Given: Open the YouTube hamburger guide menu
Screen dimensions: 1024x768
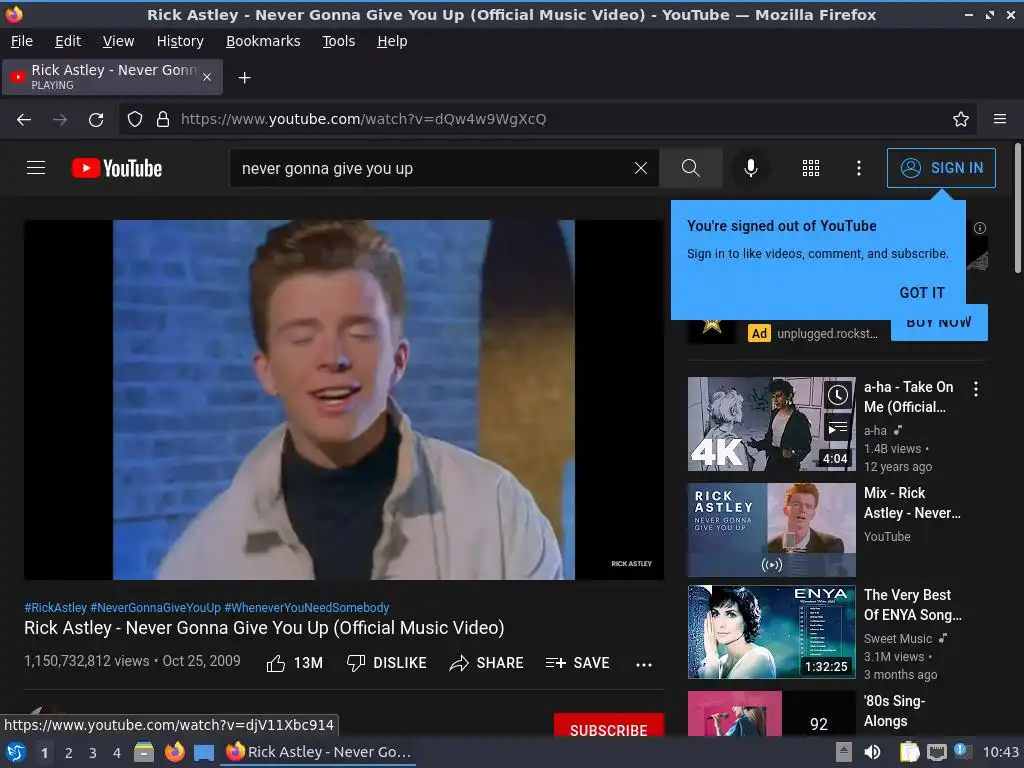Looking at the screenshot, I should pyautogui.click(x=36, y=168).
